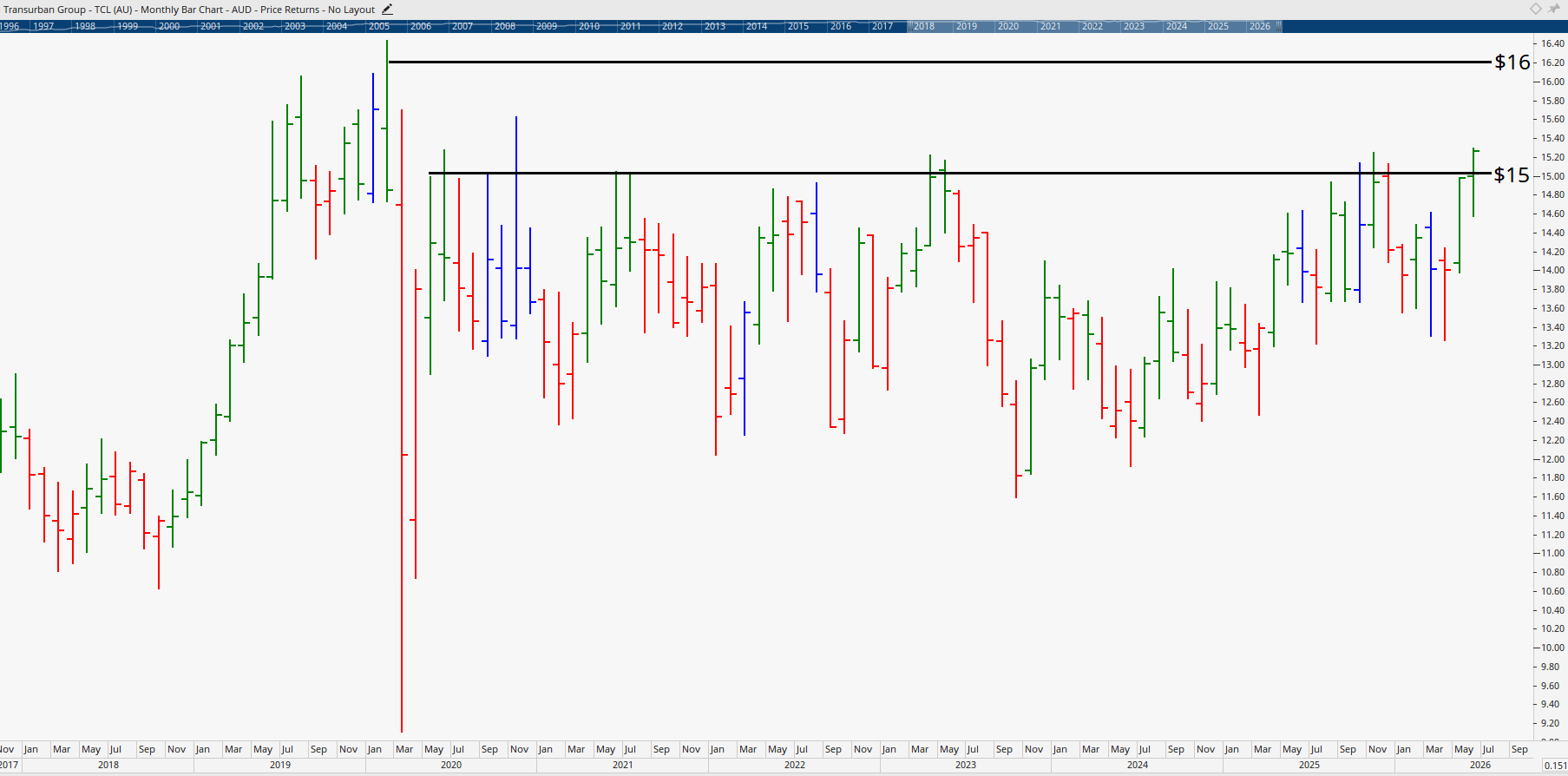Click the 2020 year label on bottom axis
Screen dimensions: 1568x776
point(451,765)
